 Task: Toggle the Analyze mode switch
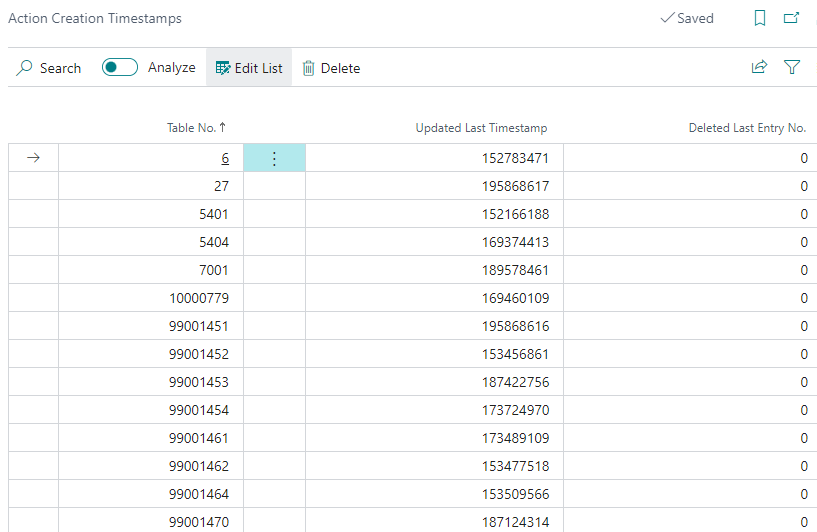[x=120, y=68]
